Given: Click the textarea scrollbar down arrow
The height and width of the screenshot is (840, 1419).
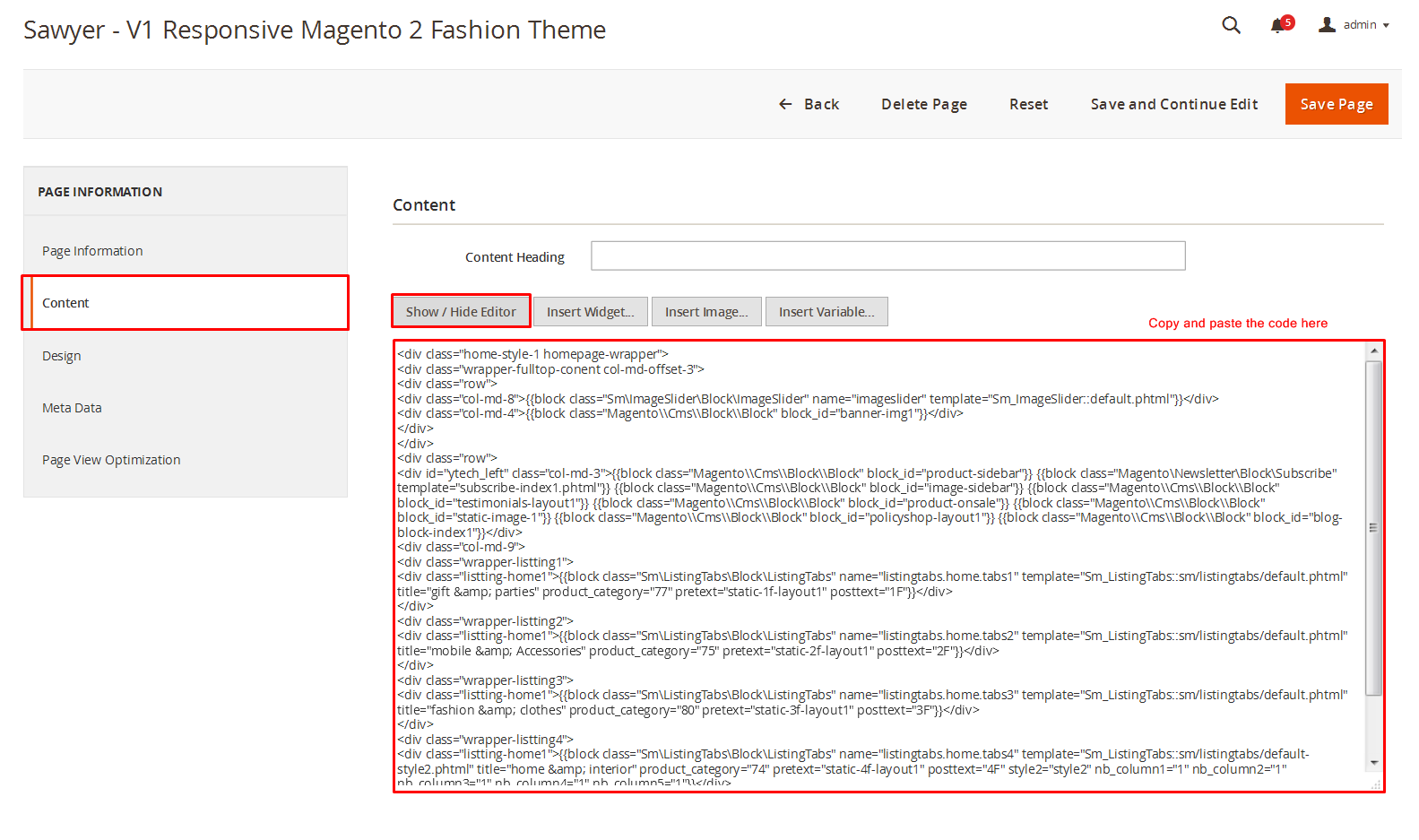Looking at the screenshot, I should coord(1374,763).
